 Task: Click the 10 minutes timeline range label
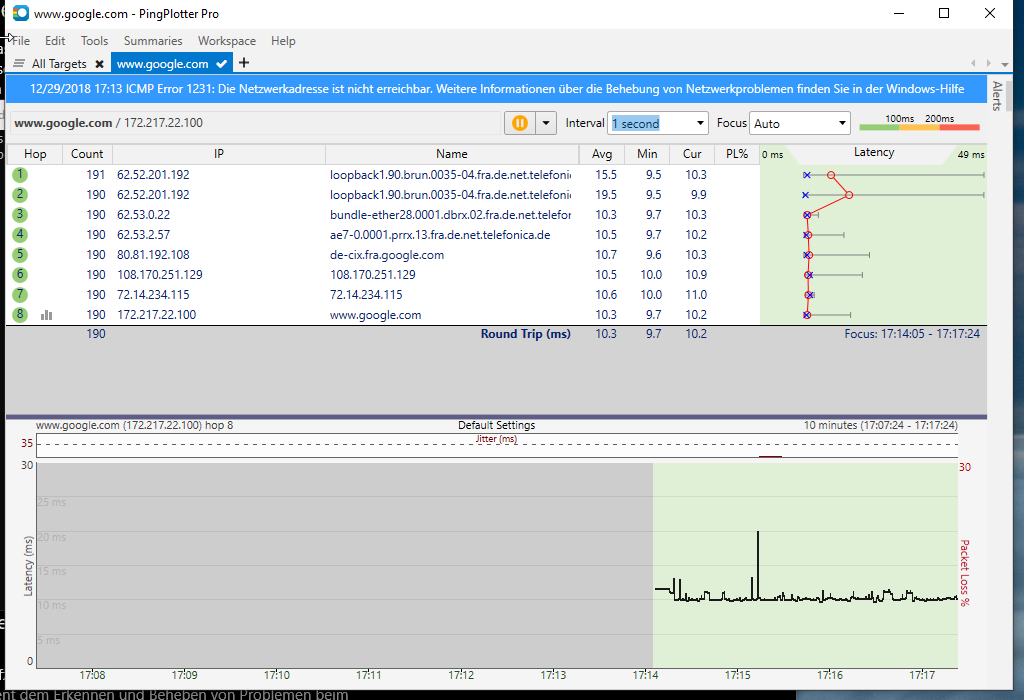point(880,425)
